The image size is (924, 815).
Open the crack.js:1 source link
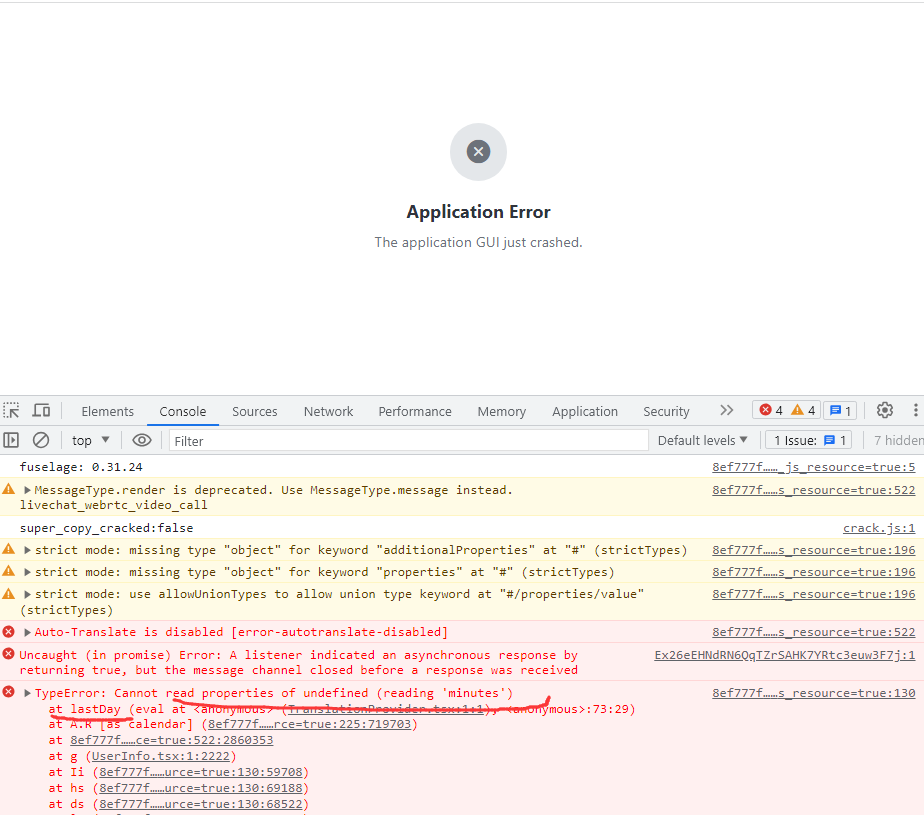(x=879, y=527)
